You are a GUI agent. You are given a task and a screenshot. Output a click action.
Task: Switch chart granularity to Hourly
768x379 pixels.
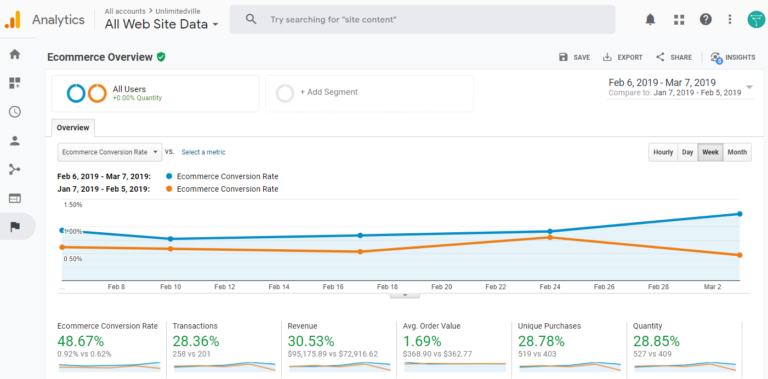click(663, 152)
